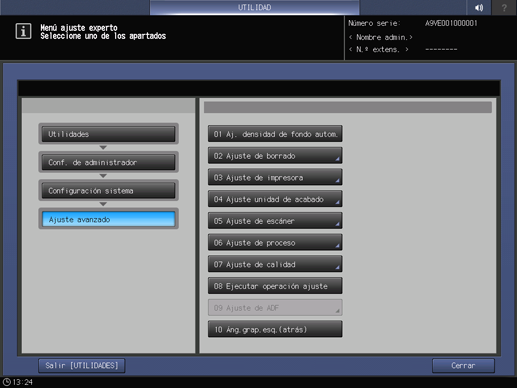Click the serial number A9VE001000001
The width and height of the screenshot is (517, 388).
(451, 23)
